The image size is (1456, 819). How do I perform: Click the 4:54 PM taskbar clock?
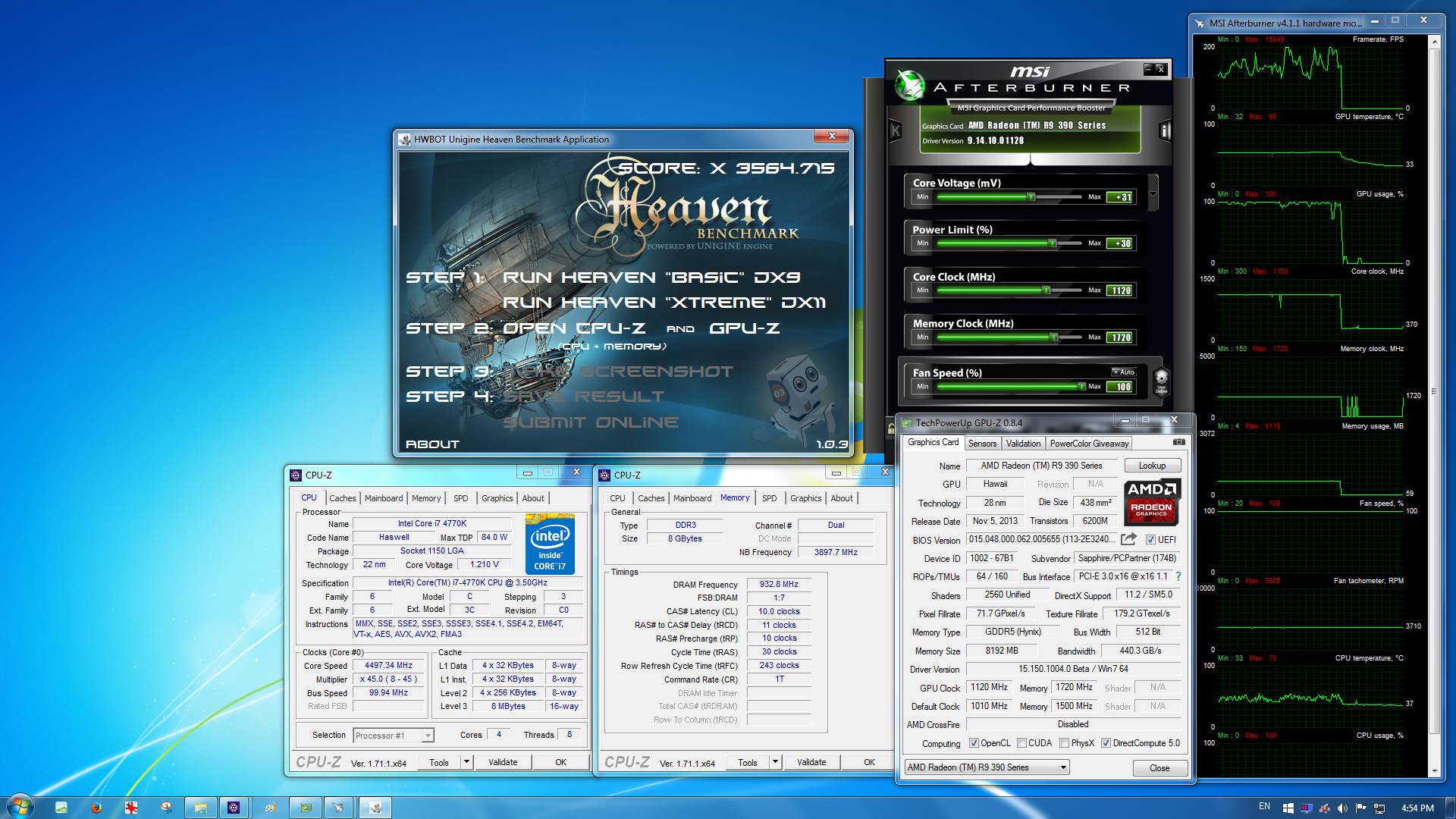click(1417, 808)
